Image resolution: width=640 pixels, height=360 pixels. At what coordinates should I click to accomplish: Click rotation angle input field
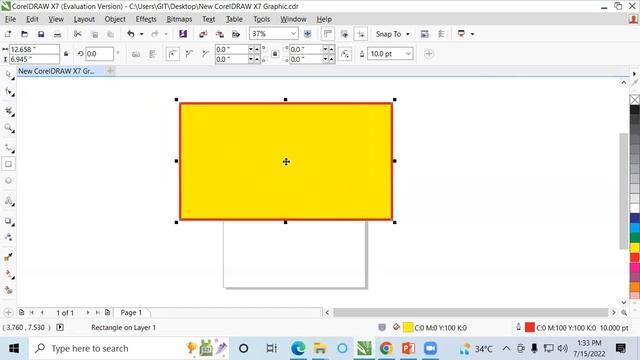point(99,54)
